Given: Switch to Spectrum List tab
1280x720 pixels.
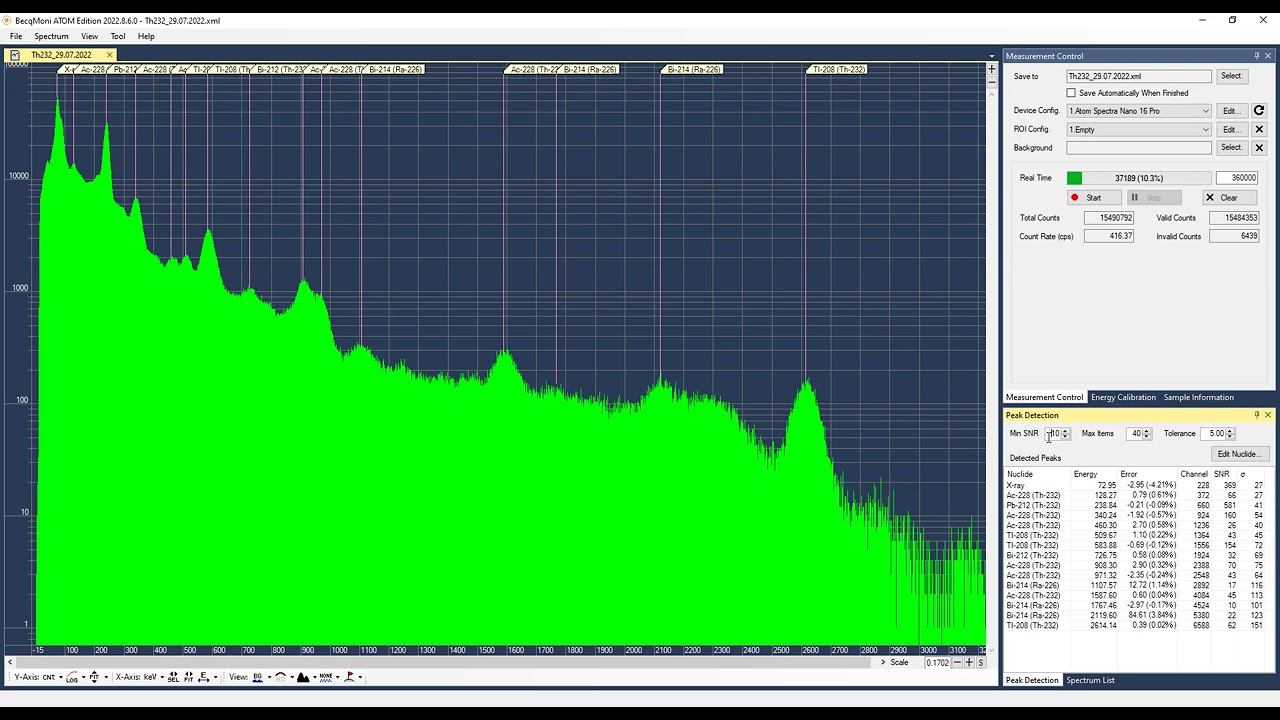Looking at the screenshot, I should point(1090,680).
